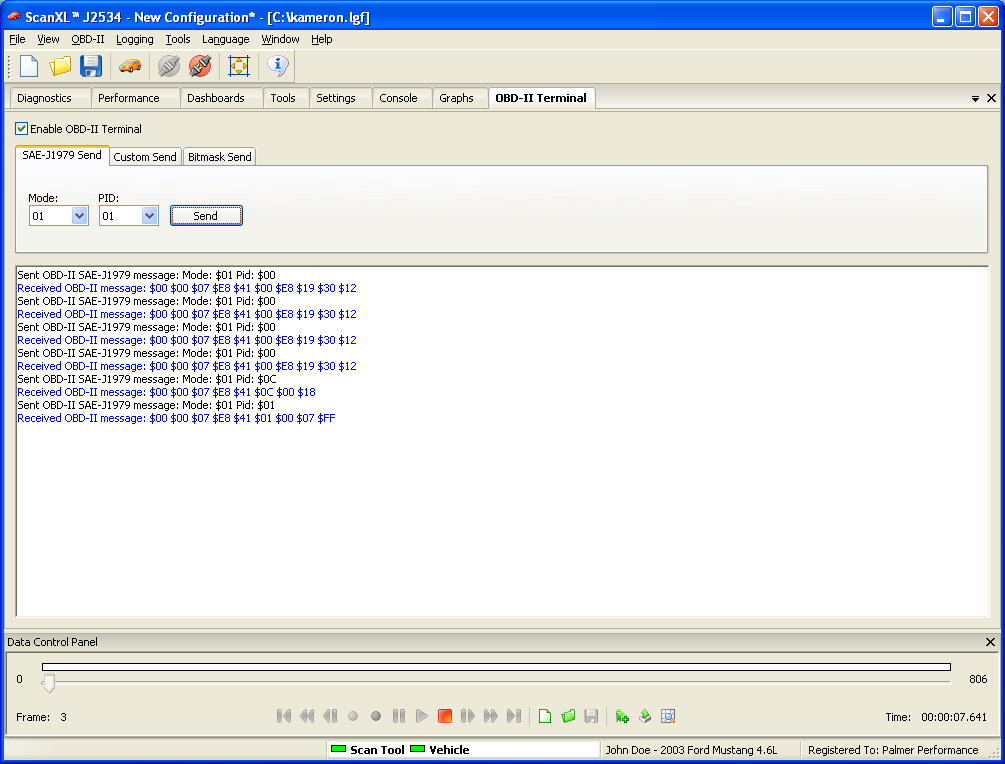Viewport: 1005px width, 764px height.
Task: Open a log file with the green folder icon
Action: click(x=568, y=716)
